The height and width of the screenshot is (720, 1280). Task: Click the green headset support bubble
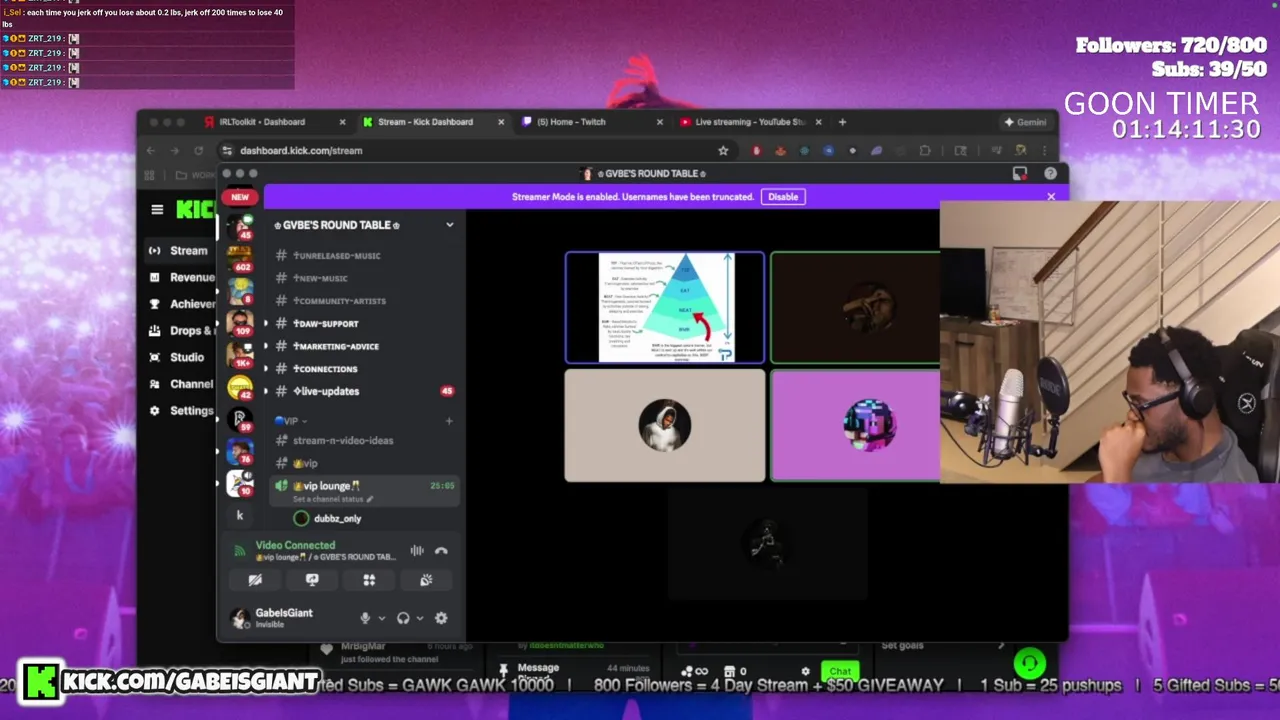[1029, 664]
